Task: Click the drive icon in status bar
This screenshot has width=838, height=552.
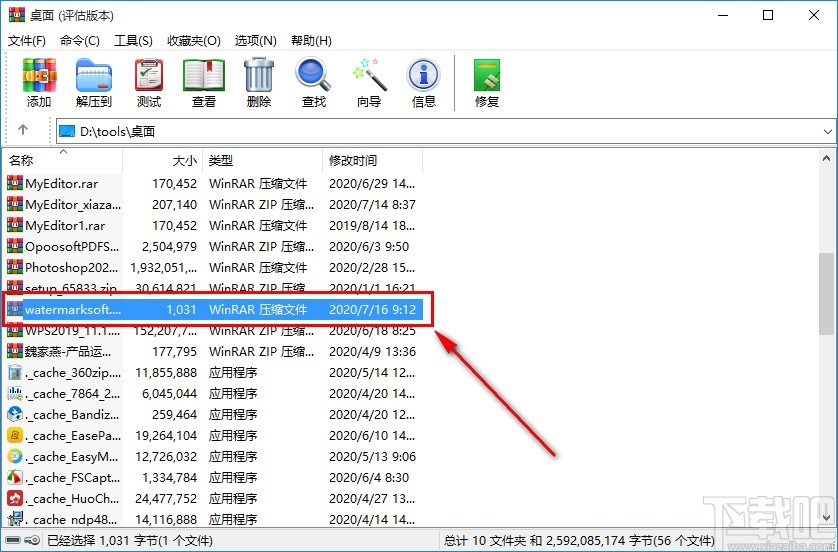Action: pyautogui.click(x=13, y=540)
